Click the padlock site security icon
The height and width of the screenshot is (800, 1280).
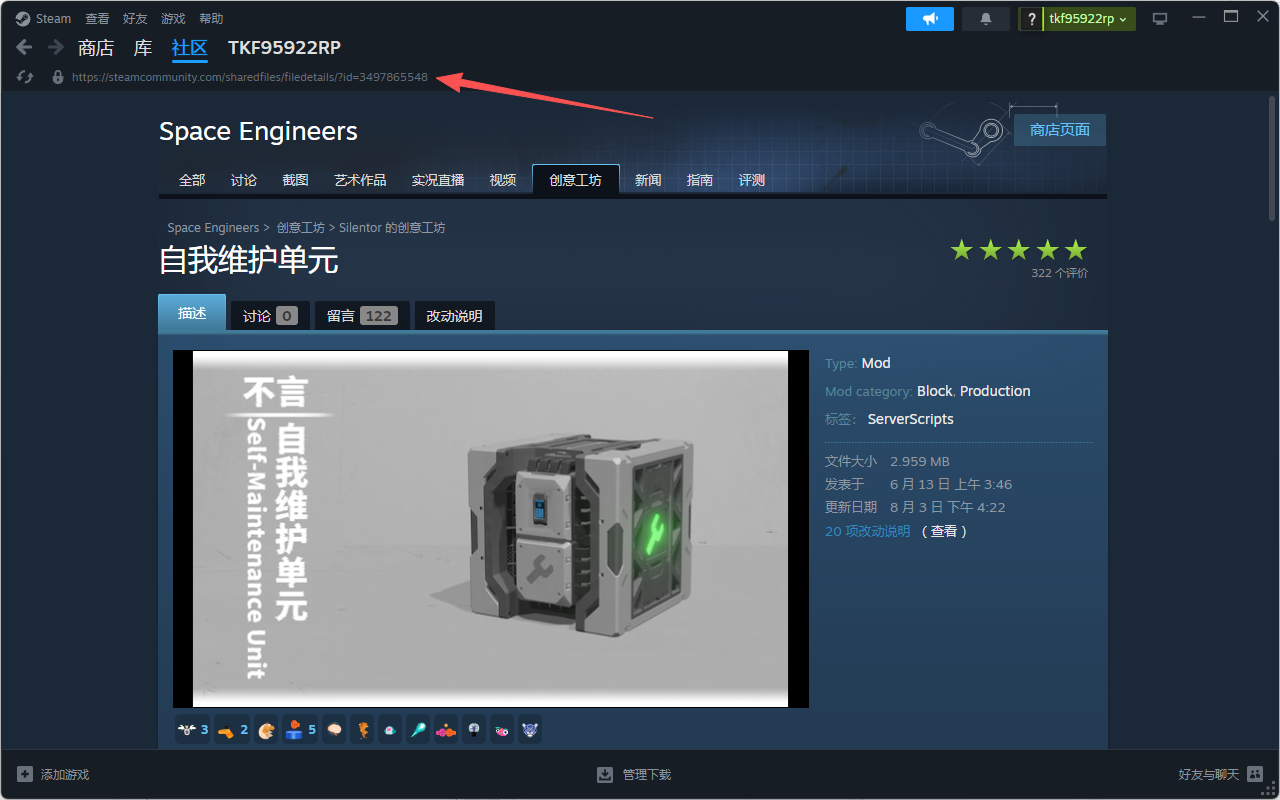point(57,77)
